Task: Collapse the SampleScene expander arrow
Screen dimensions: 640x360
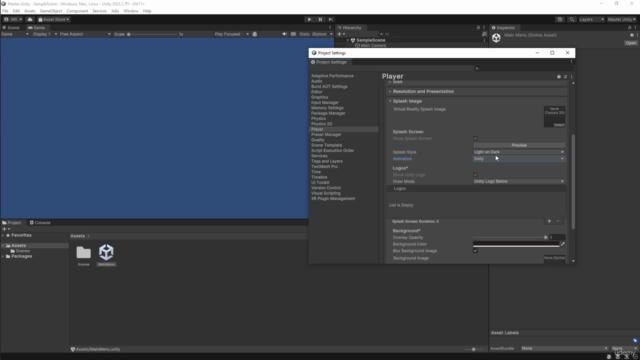Action: tap(348, 40)
